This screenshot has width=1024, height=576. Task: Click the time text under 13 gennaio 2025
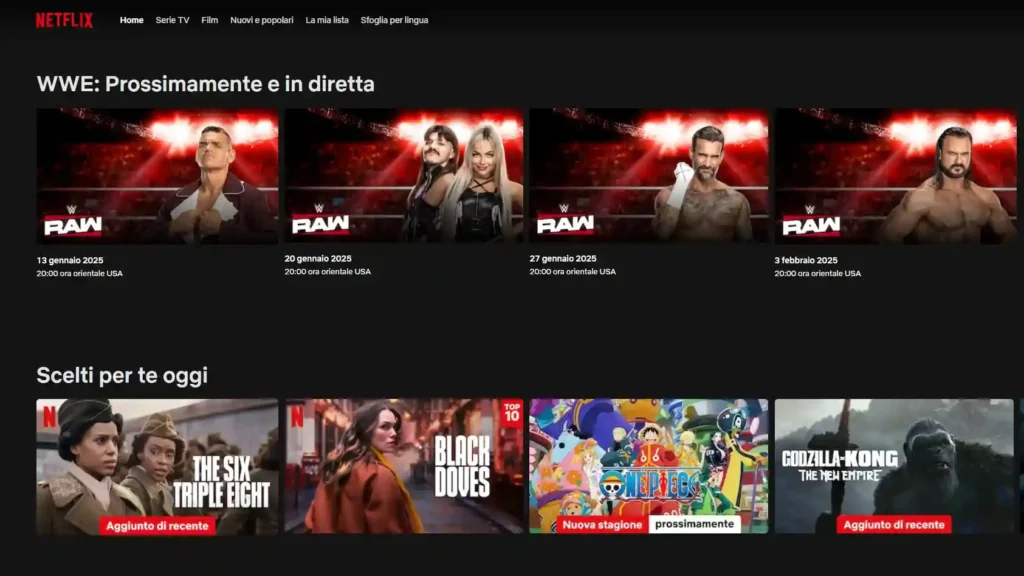coord(80,274)
